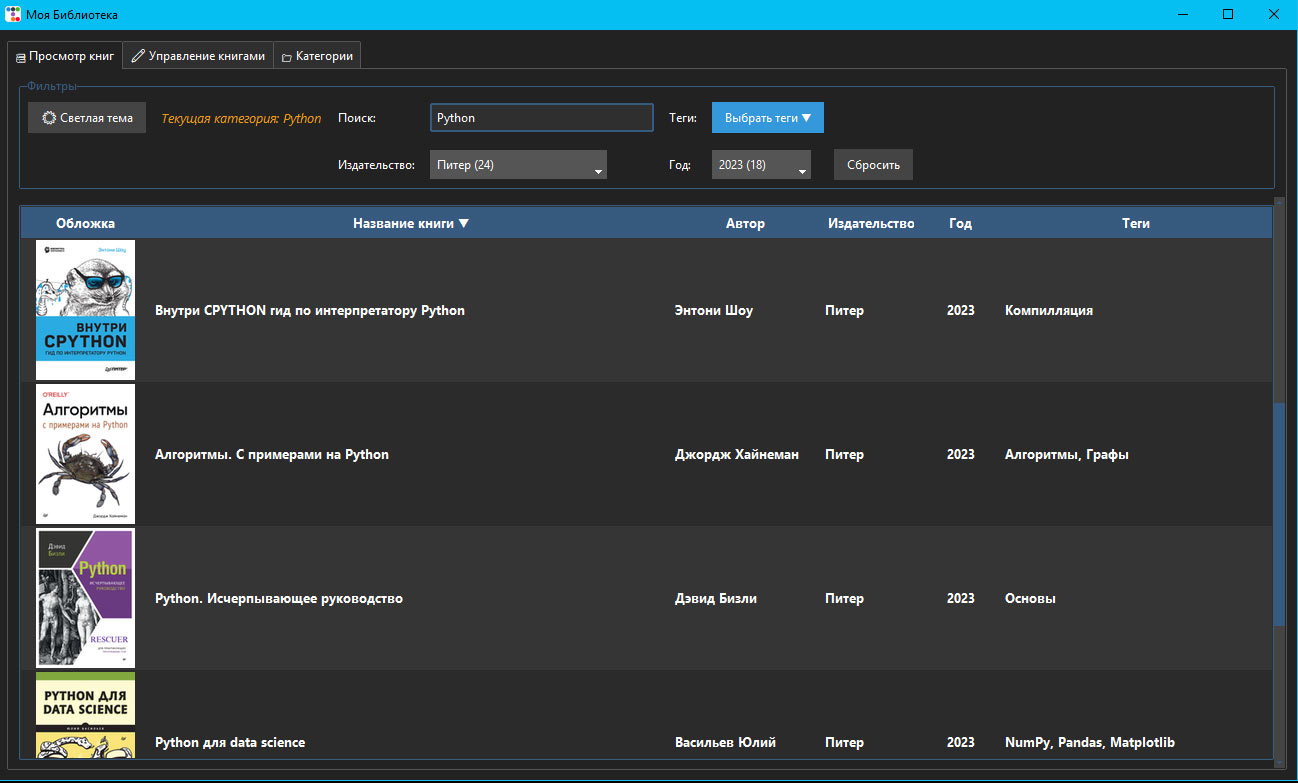
Task: Select title Внутри CPYTHON гид по интерпретатору Python
Action: coord(310,310)
